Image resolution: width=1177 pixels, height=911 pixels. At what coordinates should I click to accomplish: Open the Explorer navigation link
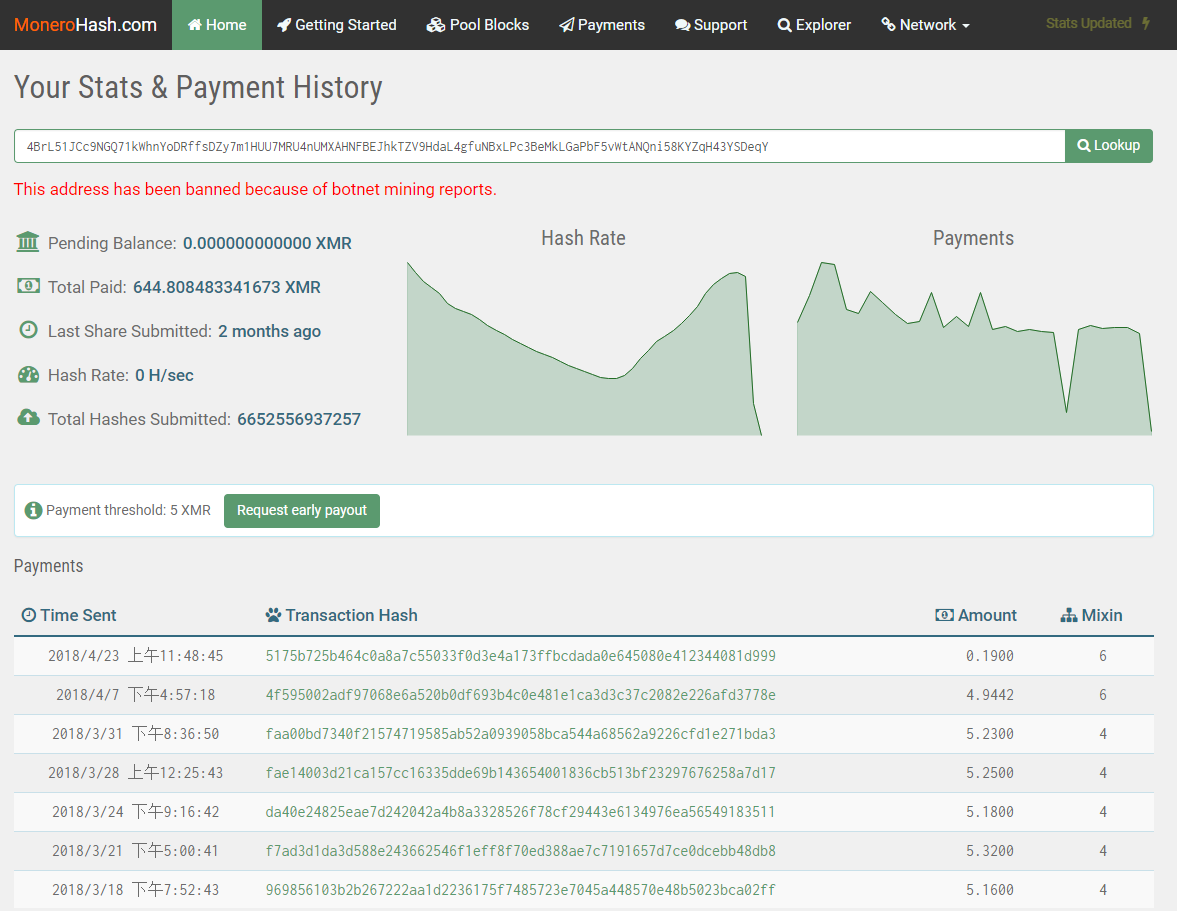(x=814, y=25)
